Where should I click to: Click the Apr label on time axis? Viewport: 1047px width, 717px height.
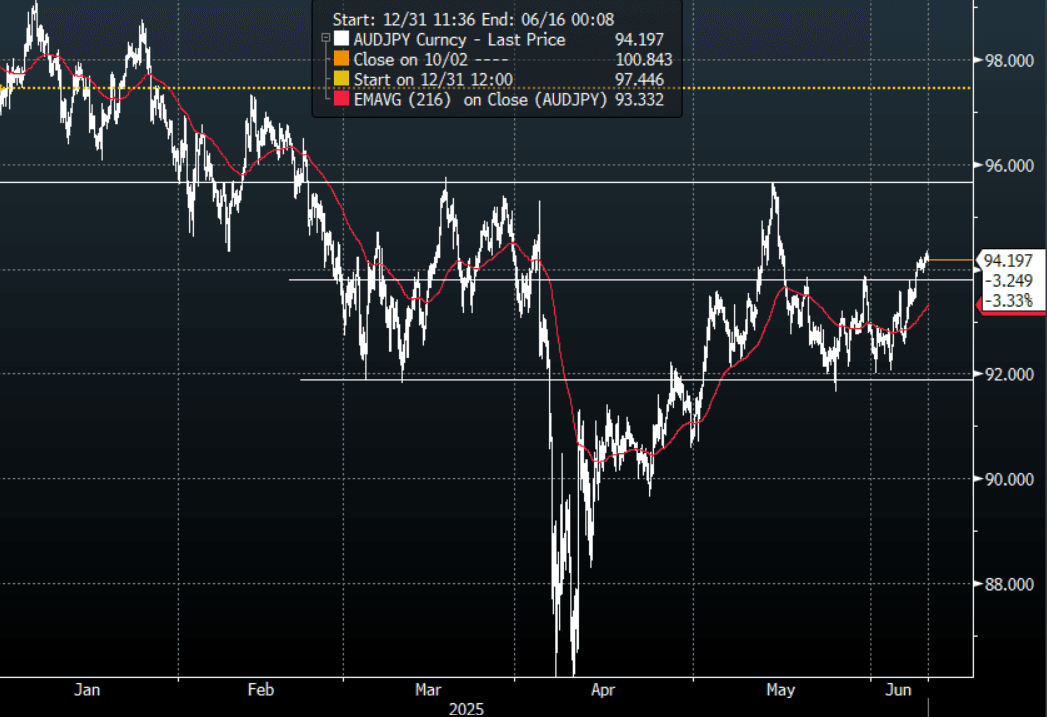pos(603,690)
